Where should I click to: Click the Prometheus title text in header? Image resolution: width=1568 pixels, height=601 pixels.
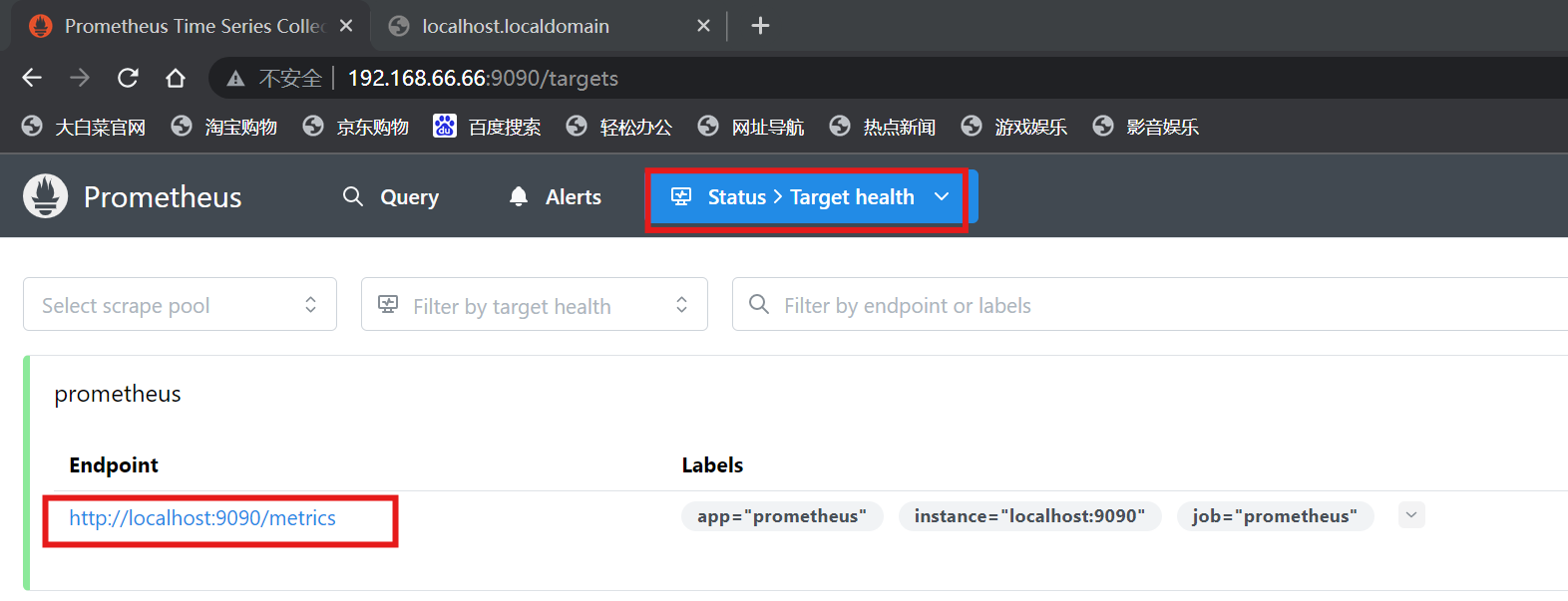point(163,197)
